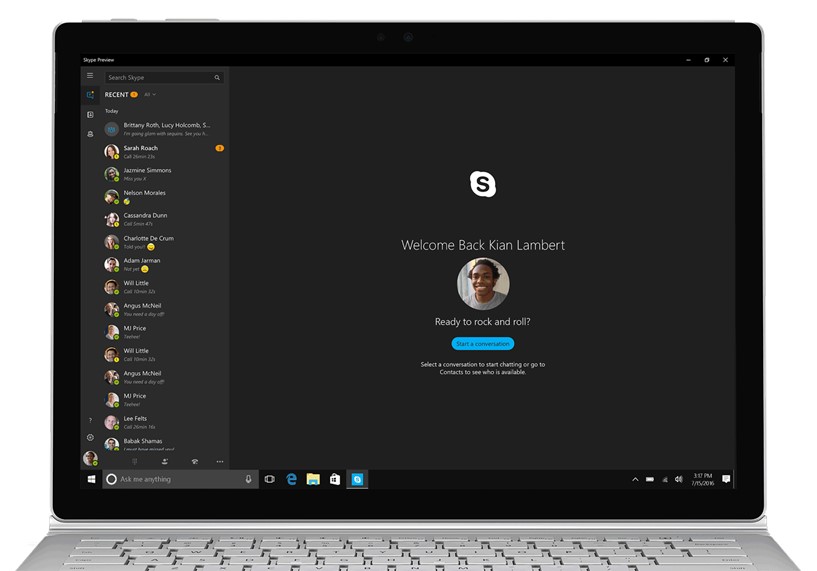Screen dimensions: 817x571
Task: Open Windows Start menu
Action: 91,479
